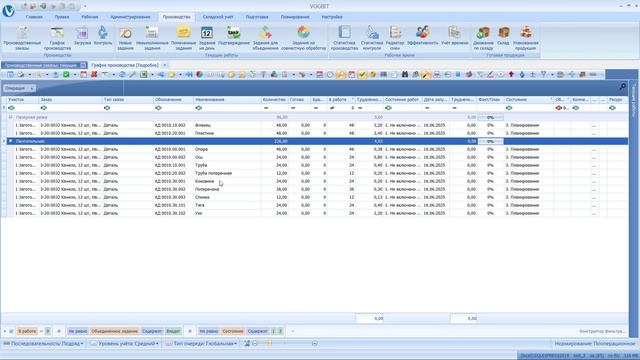Open График производства ribbon button
This screenshot has height=360, width=640.
click(x=57, y=38)
